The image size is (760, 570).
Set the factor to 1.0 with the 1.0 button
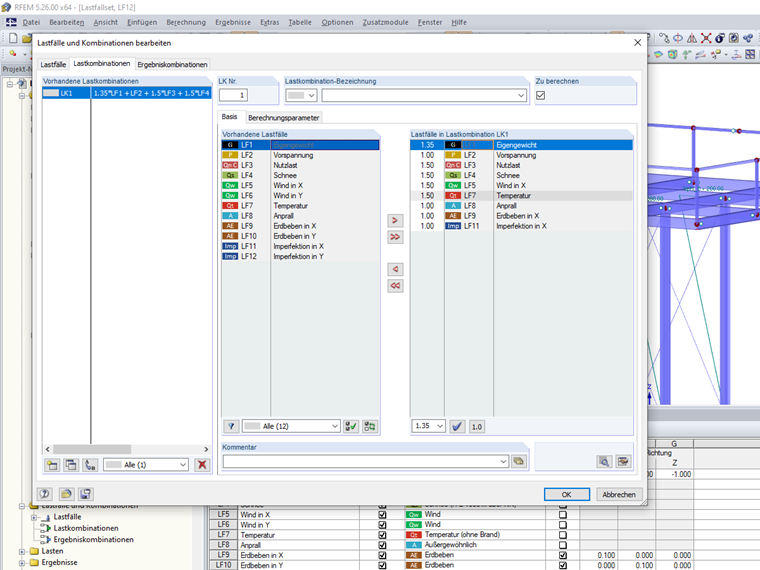click(x=477, y=426)
